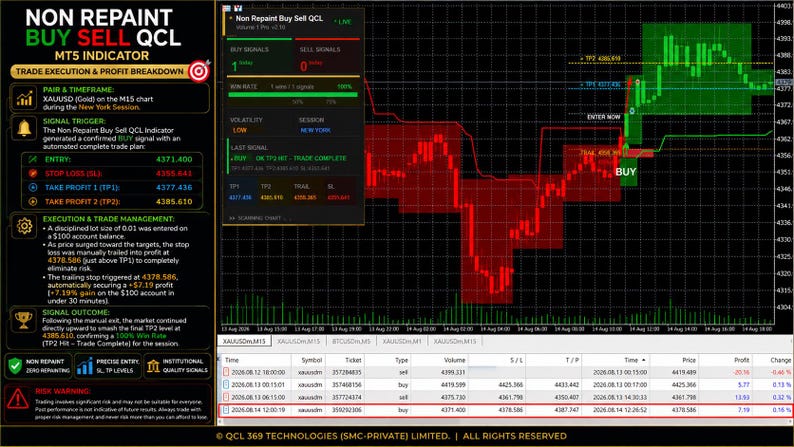Click the BUY signal label on chart
794x447 pixels.
[625, 172]
